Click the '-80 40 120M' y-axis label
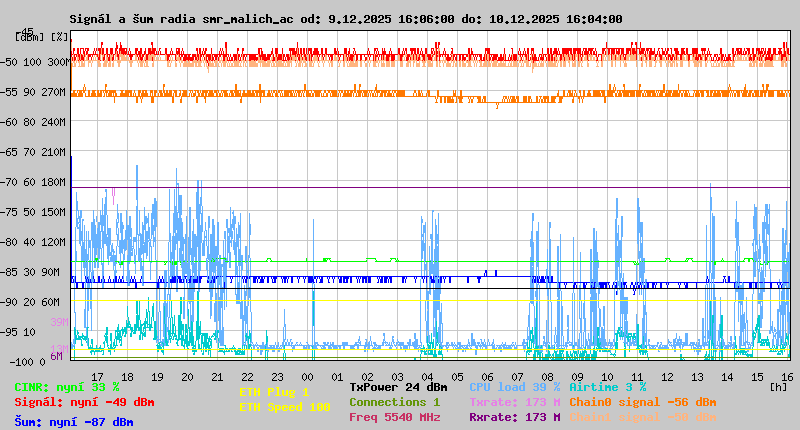Viewport: 800px width, 430px height. pos(35,242)
